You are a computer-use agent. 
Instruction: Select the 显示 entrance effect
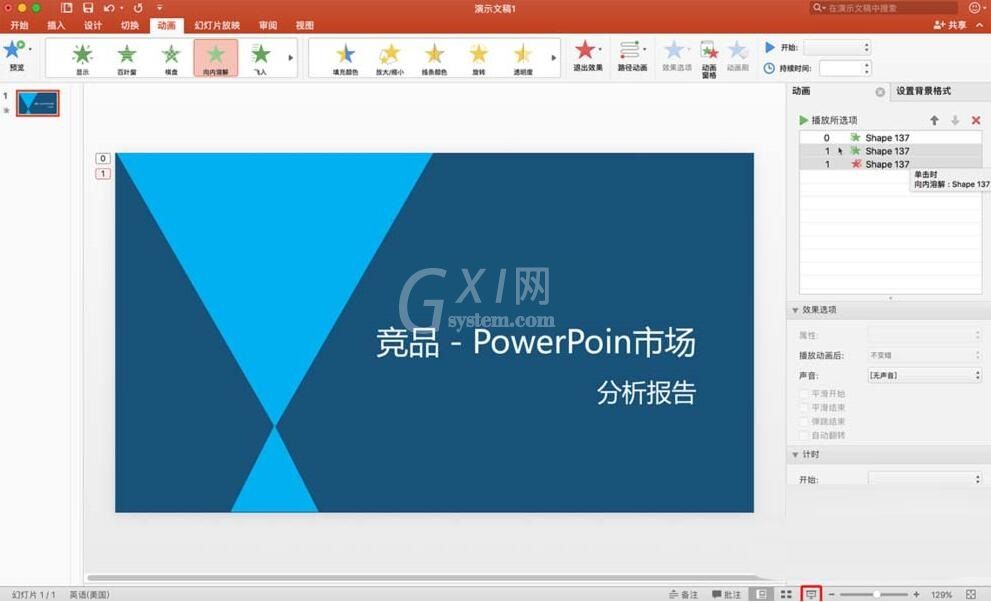click(82, 57)
